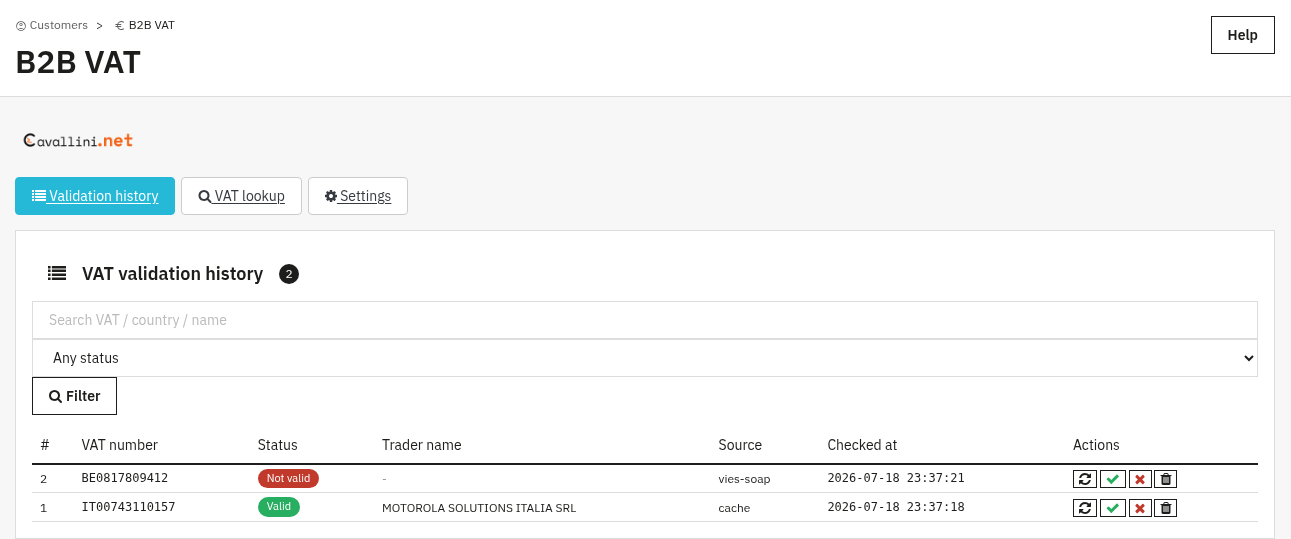Mark BE0817809412 invalid with red X
The width and height of the screenshot is (1291, 539).
coord(1140,479)
